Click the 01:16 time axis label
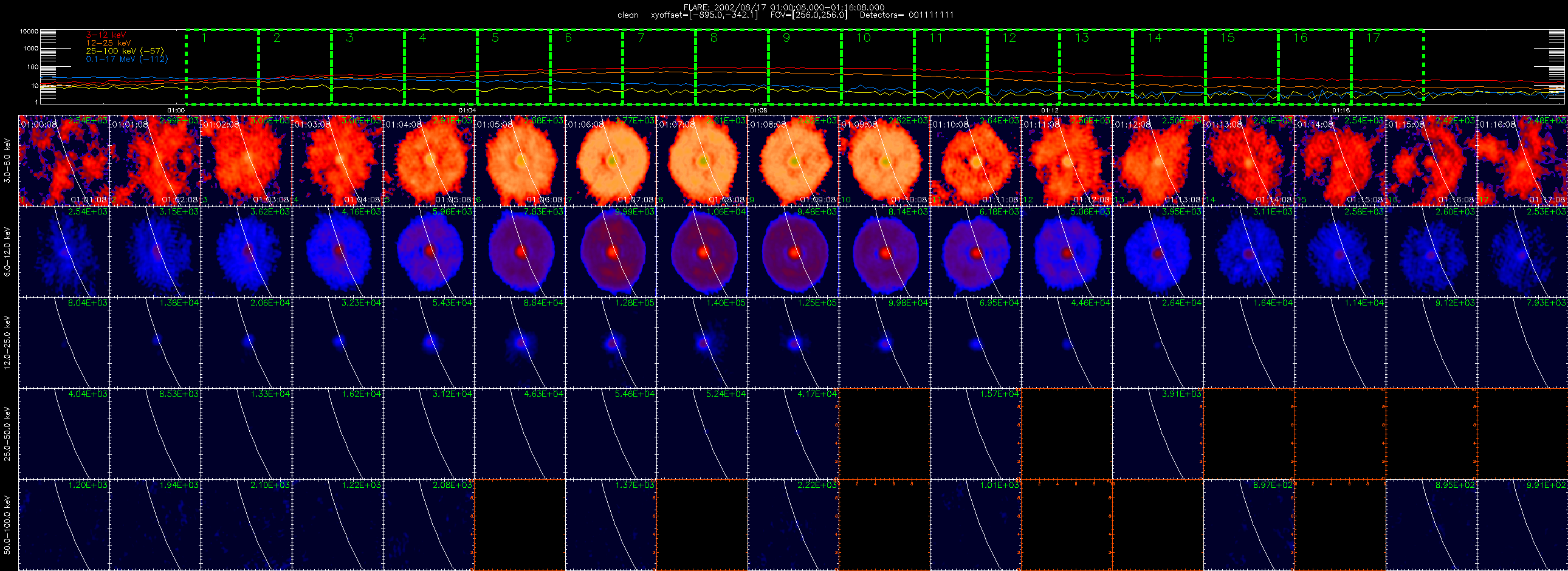This screenshot has width=1568, height=571. point(1341,110)
